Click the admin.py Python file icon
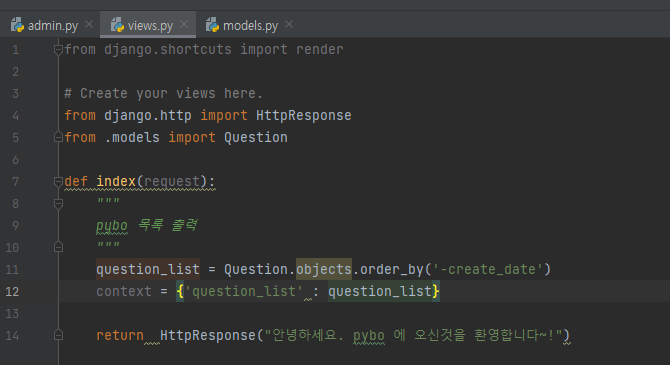 click(18, 25)
